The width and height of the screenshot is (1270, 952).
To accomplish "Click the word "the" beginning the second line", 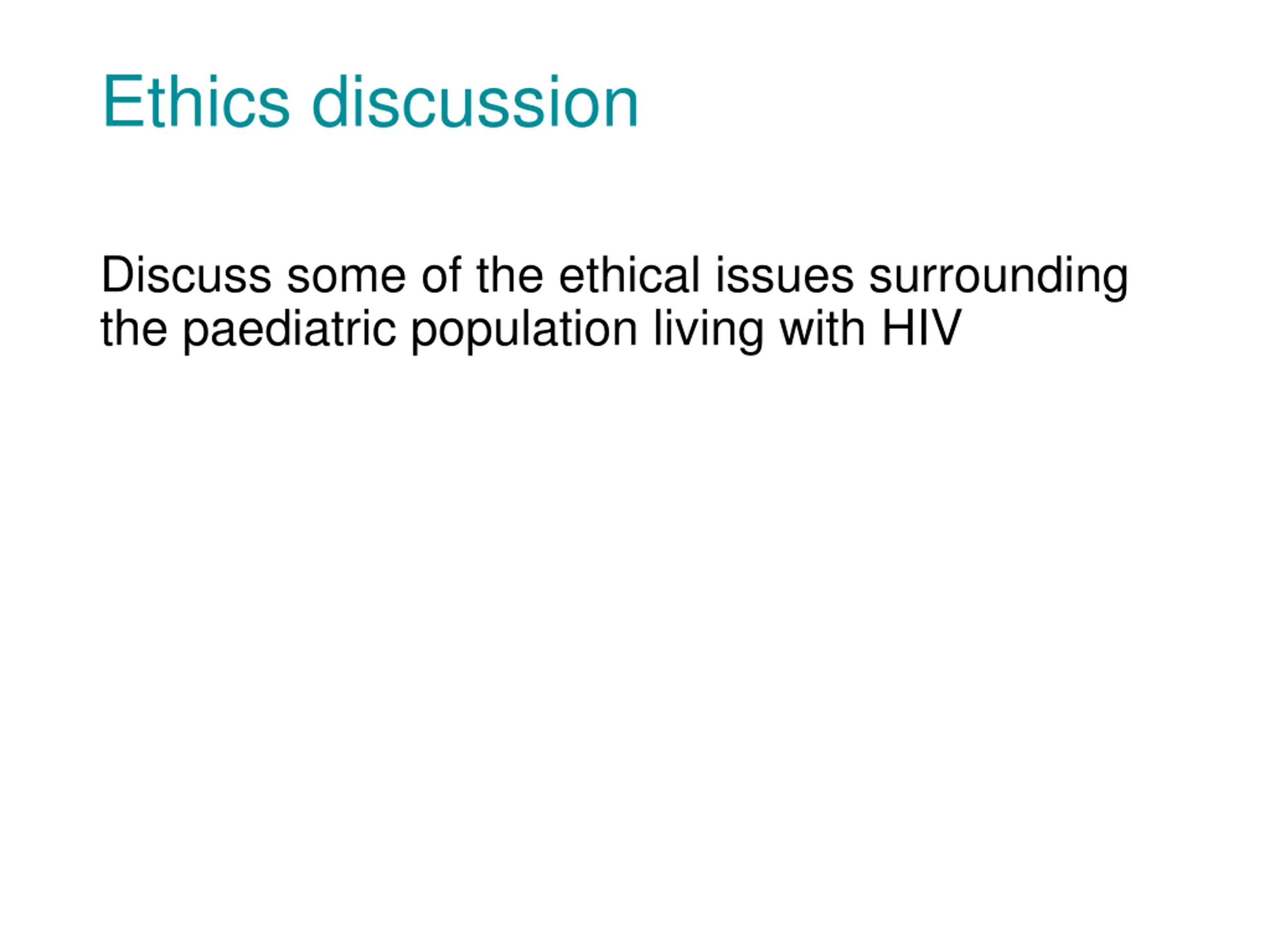I will click(x=134, y=328).
